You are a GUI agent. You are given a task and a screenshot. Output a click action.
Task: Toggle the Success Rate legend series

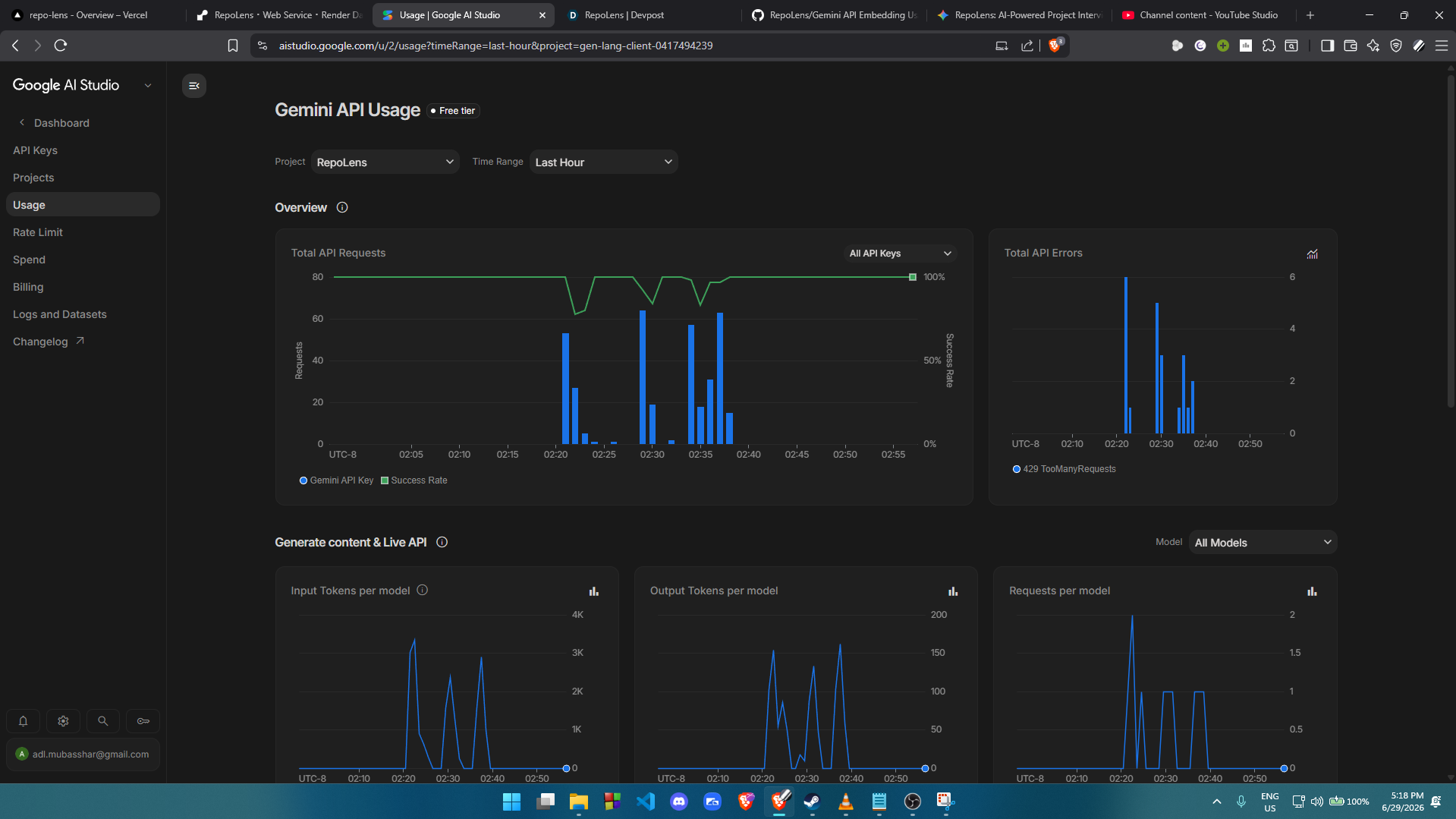click(414, 480)
